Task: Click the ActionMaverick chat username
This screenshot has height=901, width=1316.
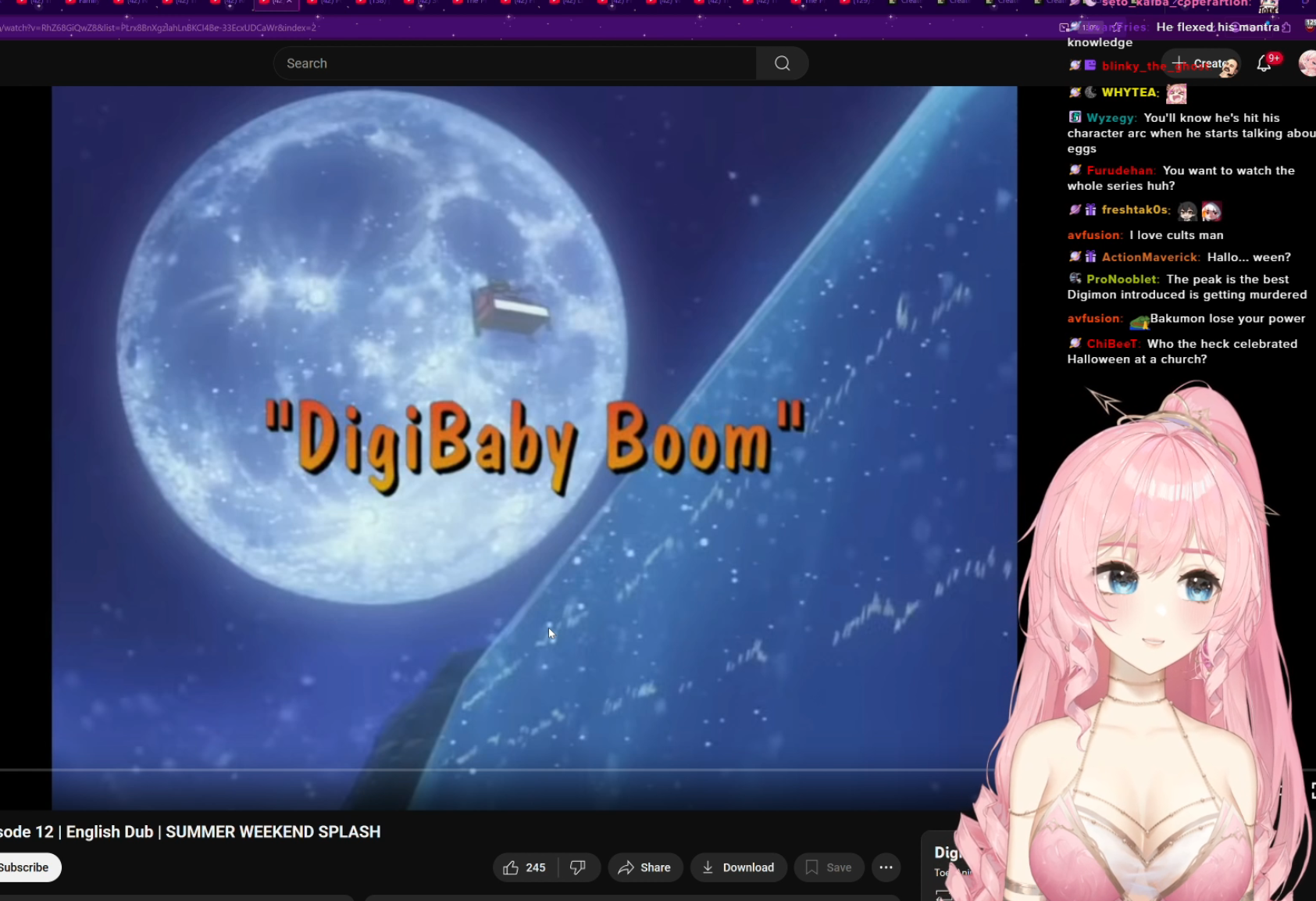Action: pos(1150,257)
